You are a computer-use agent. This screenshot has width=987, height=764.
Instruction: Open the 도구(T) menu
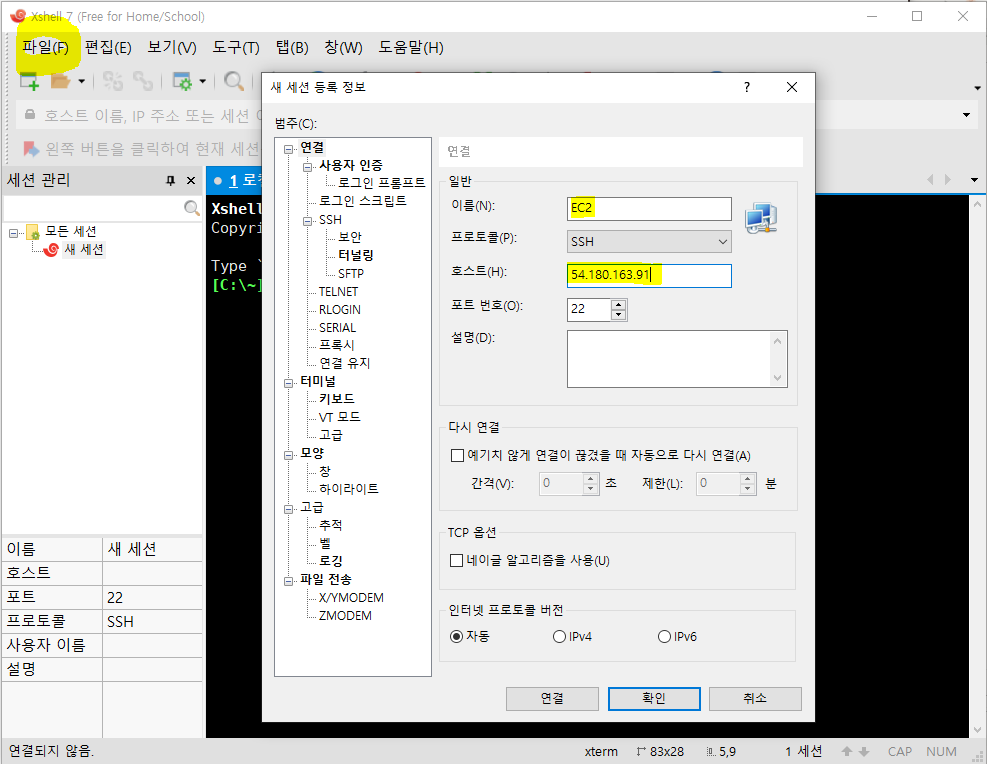point(236,47)
